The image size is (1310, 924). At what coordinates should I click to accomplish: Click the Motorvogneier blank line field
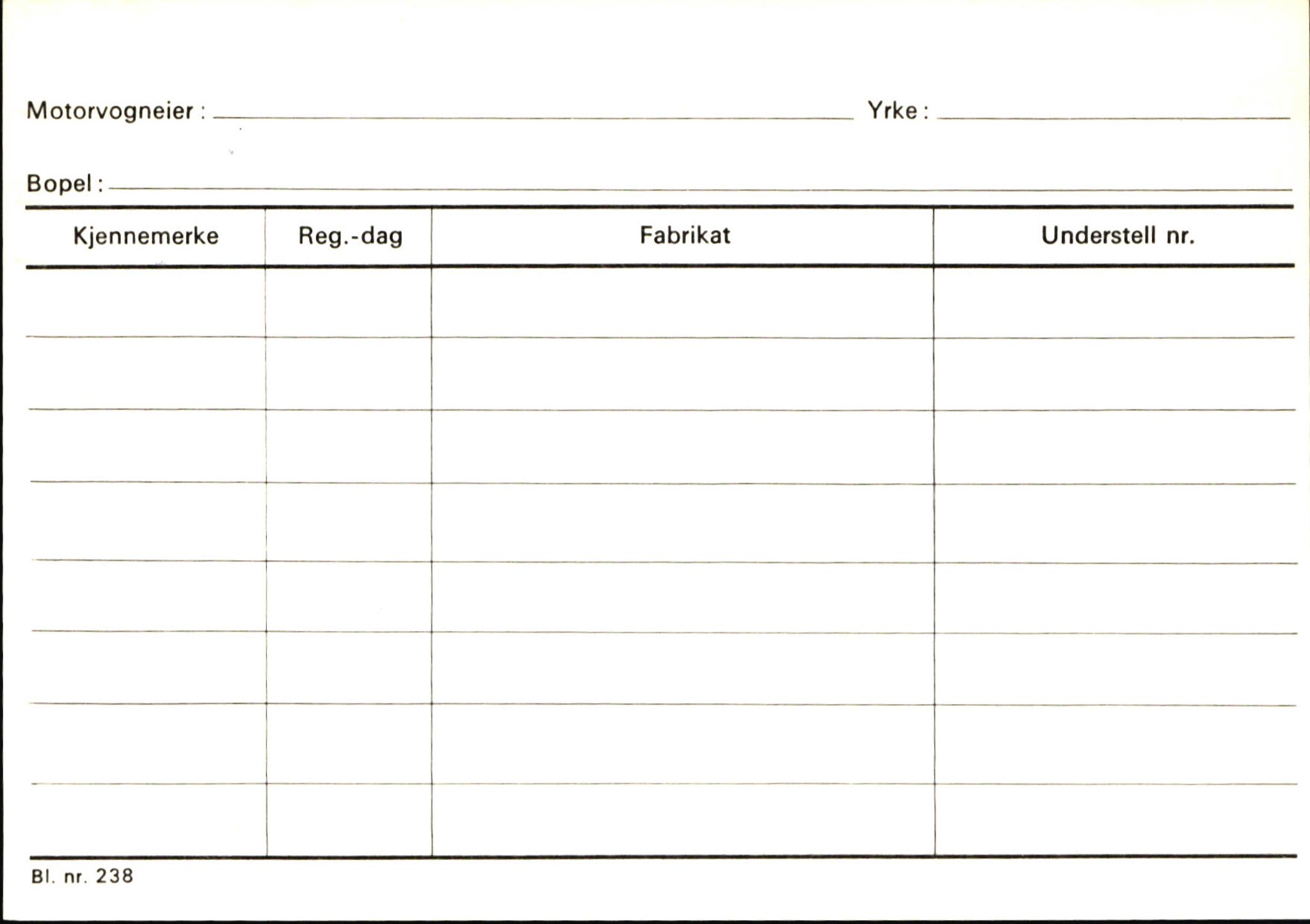point(533,110)
